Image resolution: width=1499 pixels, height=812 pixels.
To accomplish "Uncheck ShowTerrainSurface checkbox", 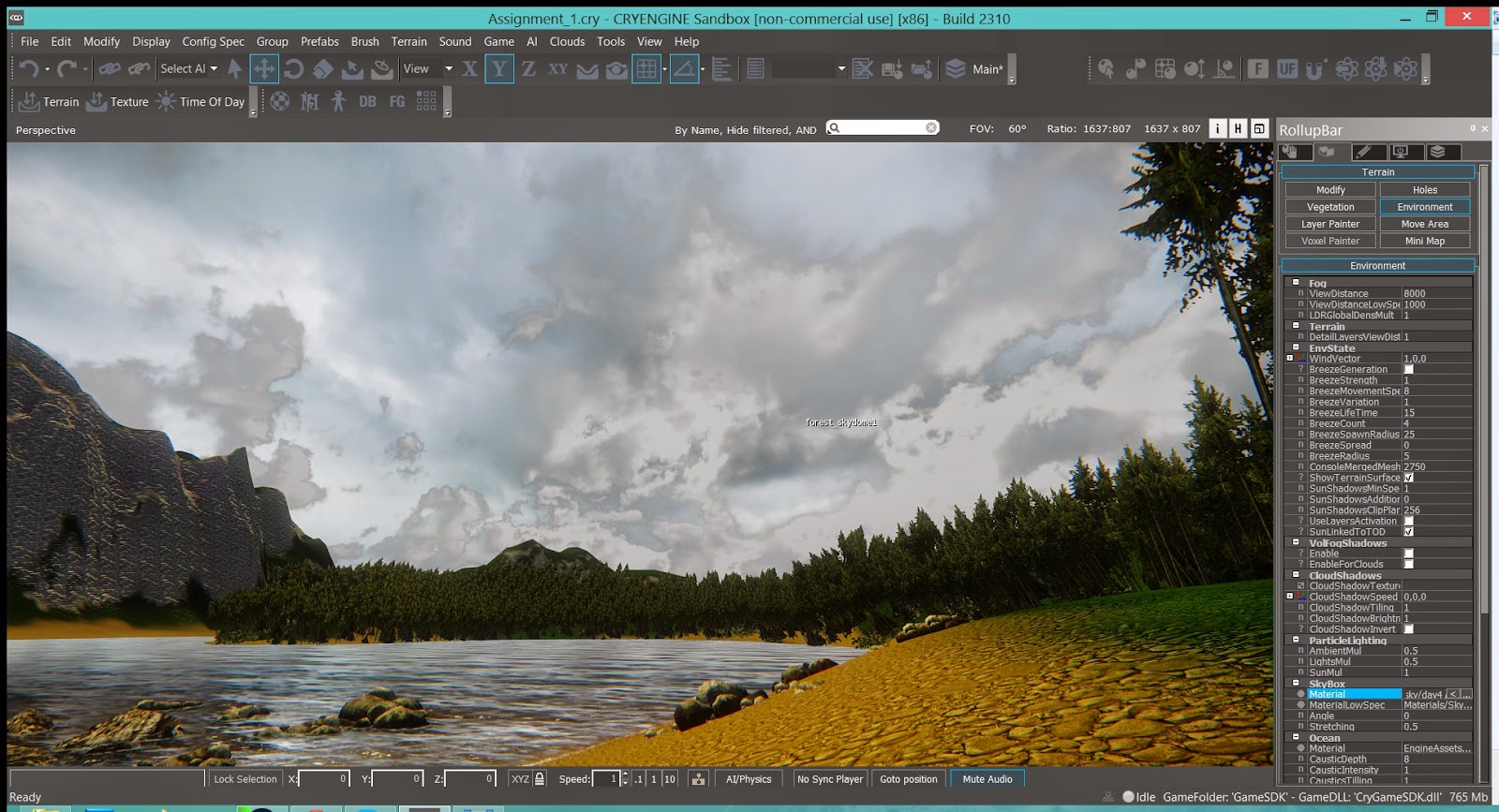I will click(1408, 478).
